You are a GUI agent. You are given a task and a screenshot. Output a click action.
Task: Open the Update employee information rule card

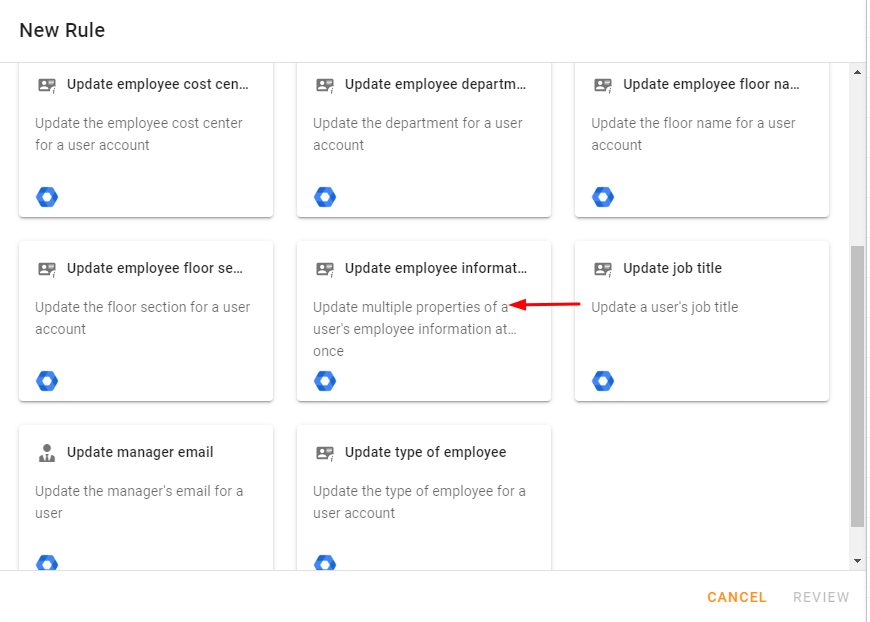424,321
